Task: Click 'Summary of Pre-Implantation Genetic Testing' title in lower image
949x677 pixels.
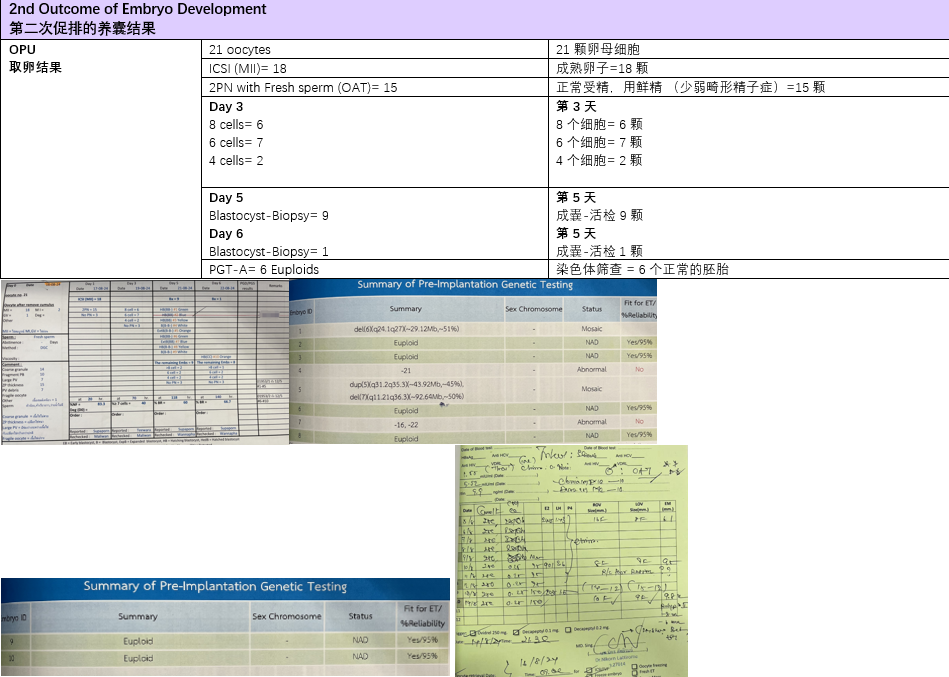Action: pyautogui.click(x=215, y=586)
